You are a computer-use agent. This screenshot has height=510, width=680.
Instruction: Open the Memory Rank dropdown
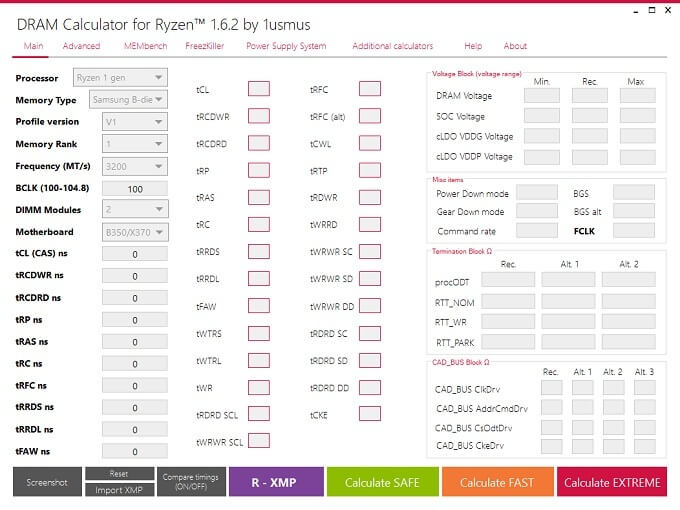coord(135,144)
